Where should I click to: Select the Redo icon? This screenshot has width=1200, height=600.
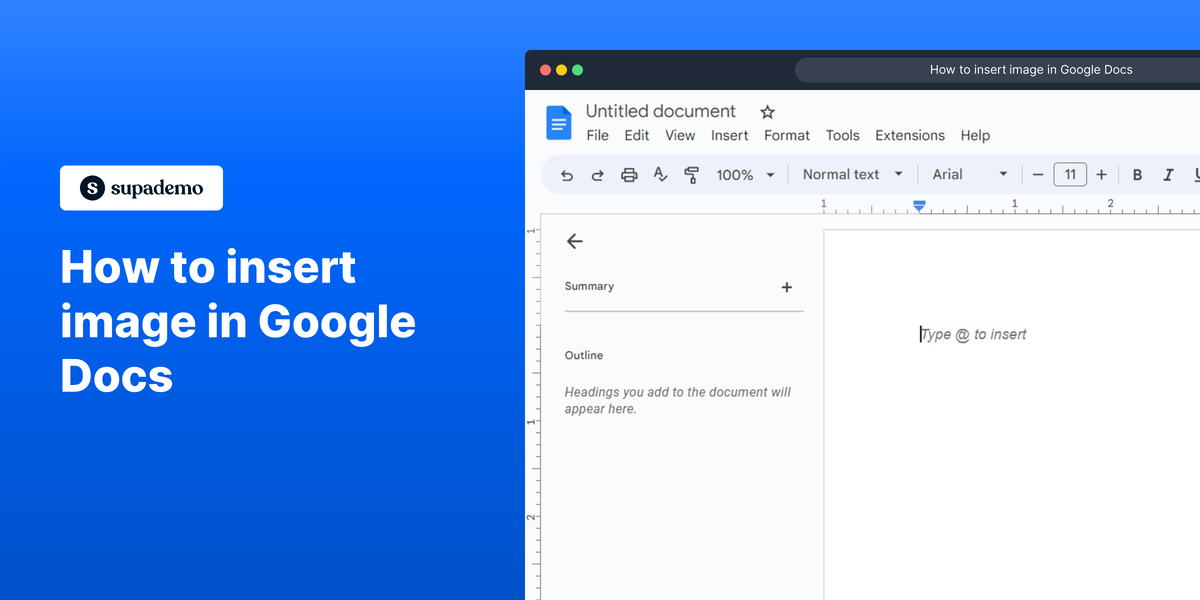(597, 174)
